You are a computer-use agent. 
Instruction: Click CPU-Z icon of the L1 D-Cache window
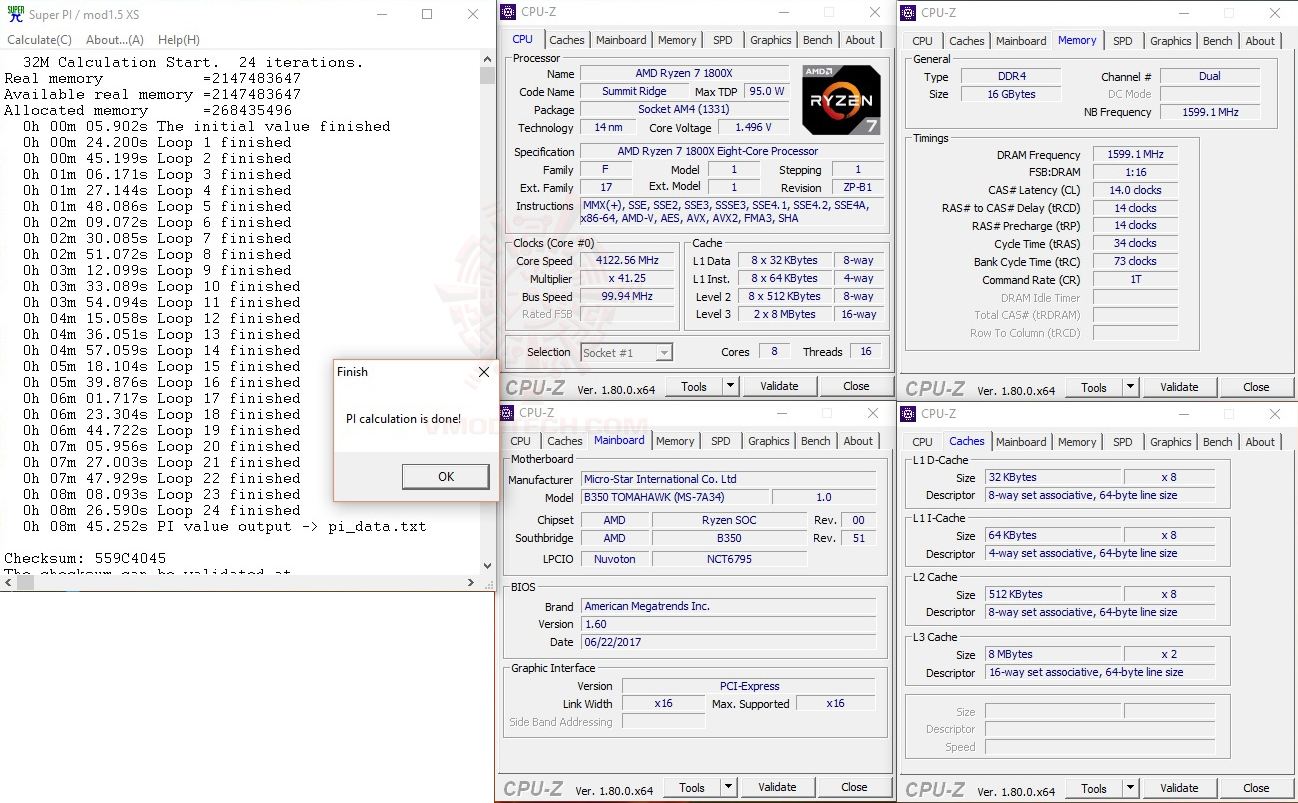[x=908, y=413]
